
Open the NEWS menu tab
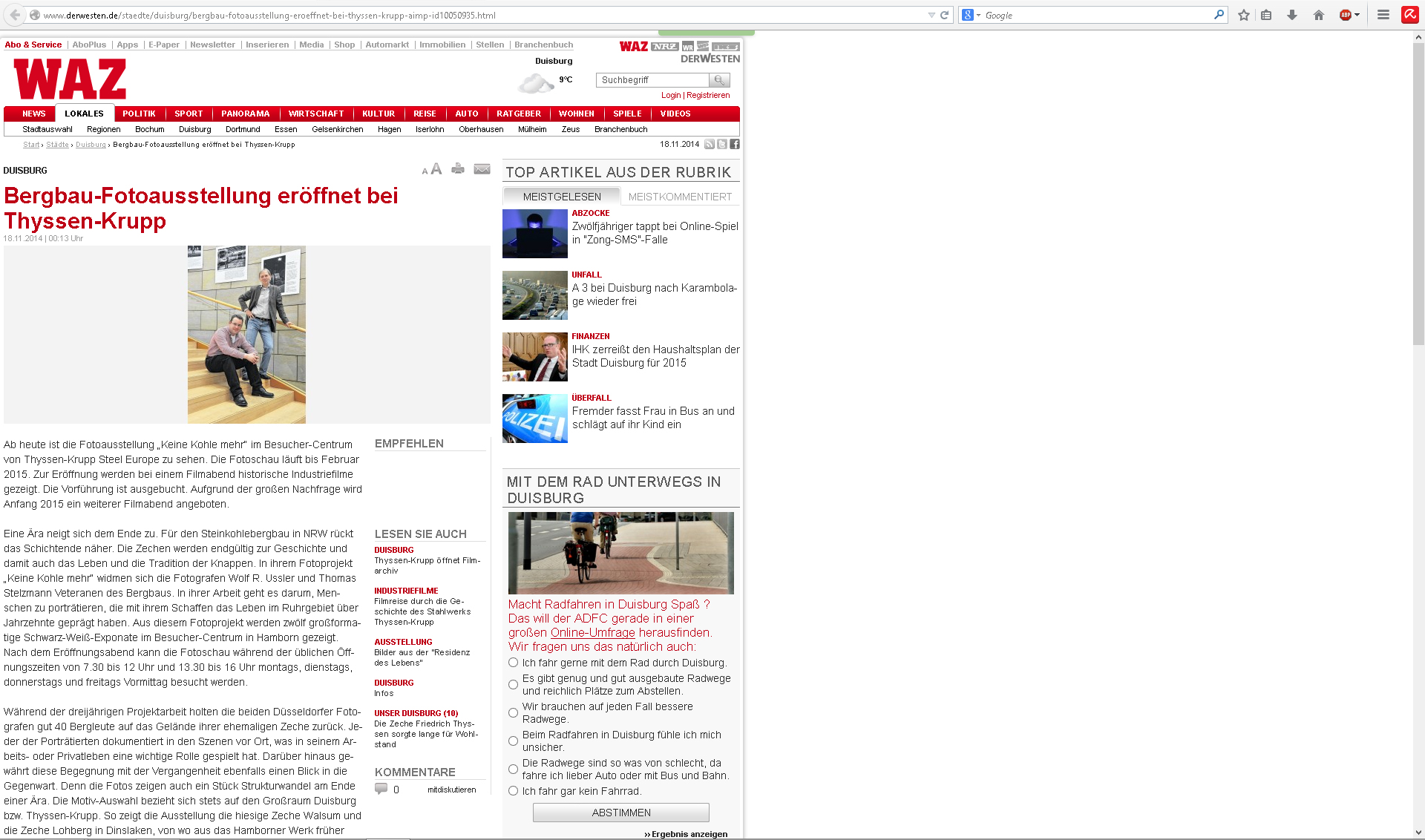[x=34, y=114]
